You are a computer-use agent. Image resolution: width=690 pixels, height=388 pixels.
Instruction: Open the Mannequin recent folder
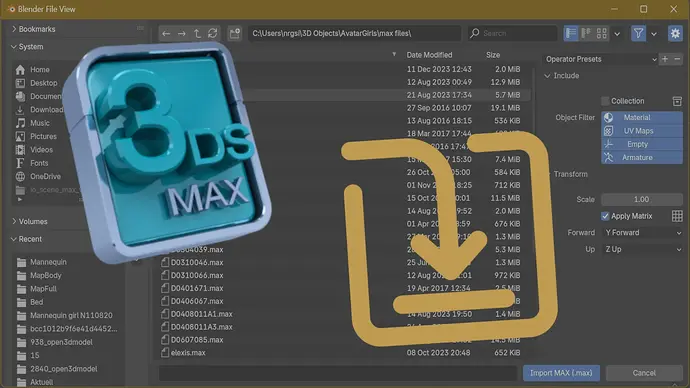(48, 262)
